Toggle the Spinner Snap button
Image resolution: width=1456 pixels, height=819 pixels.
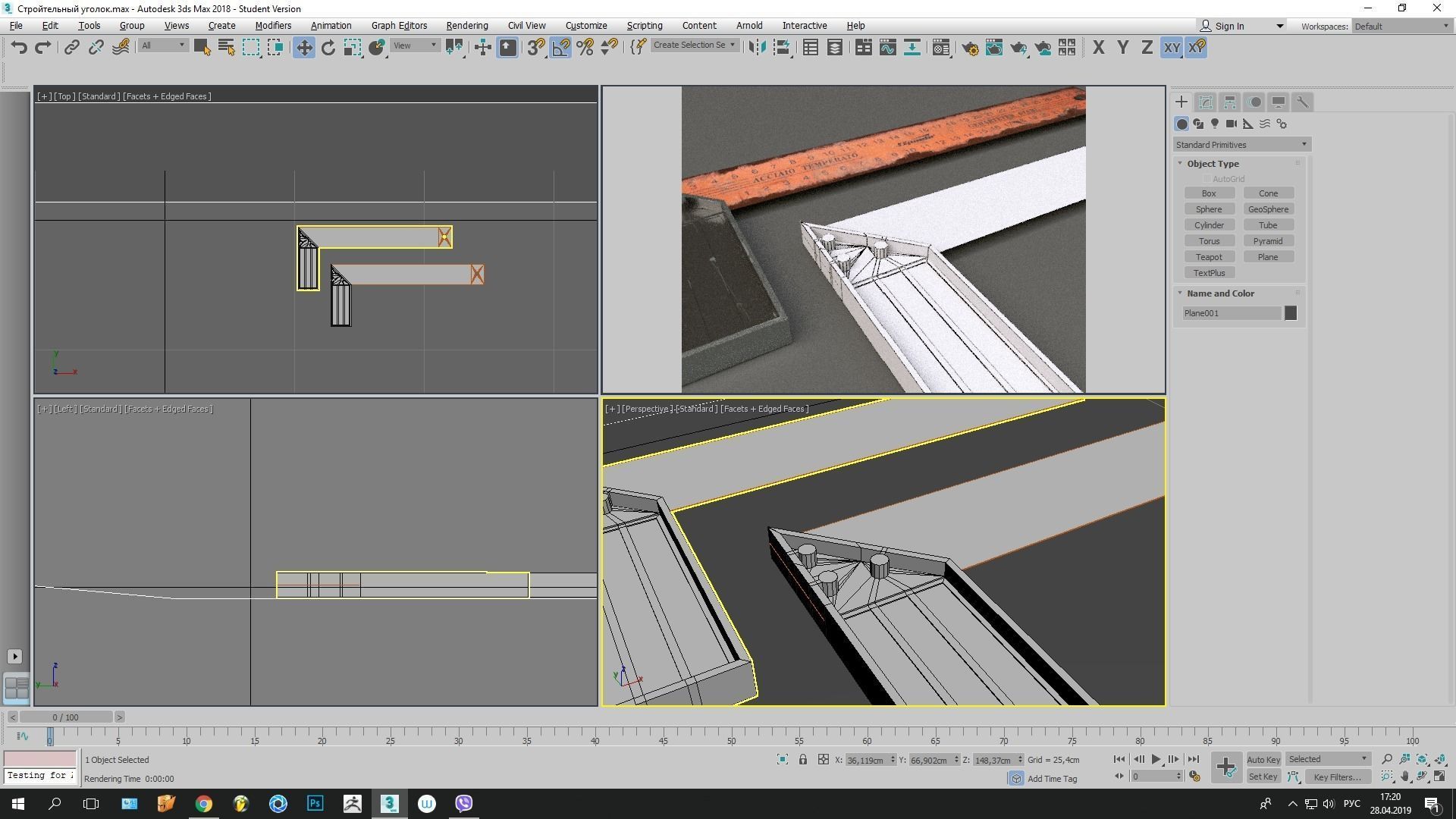coord(609,48)
